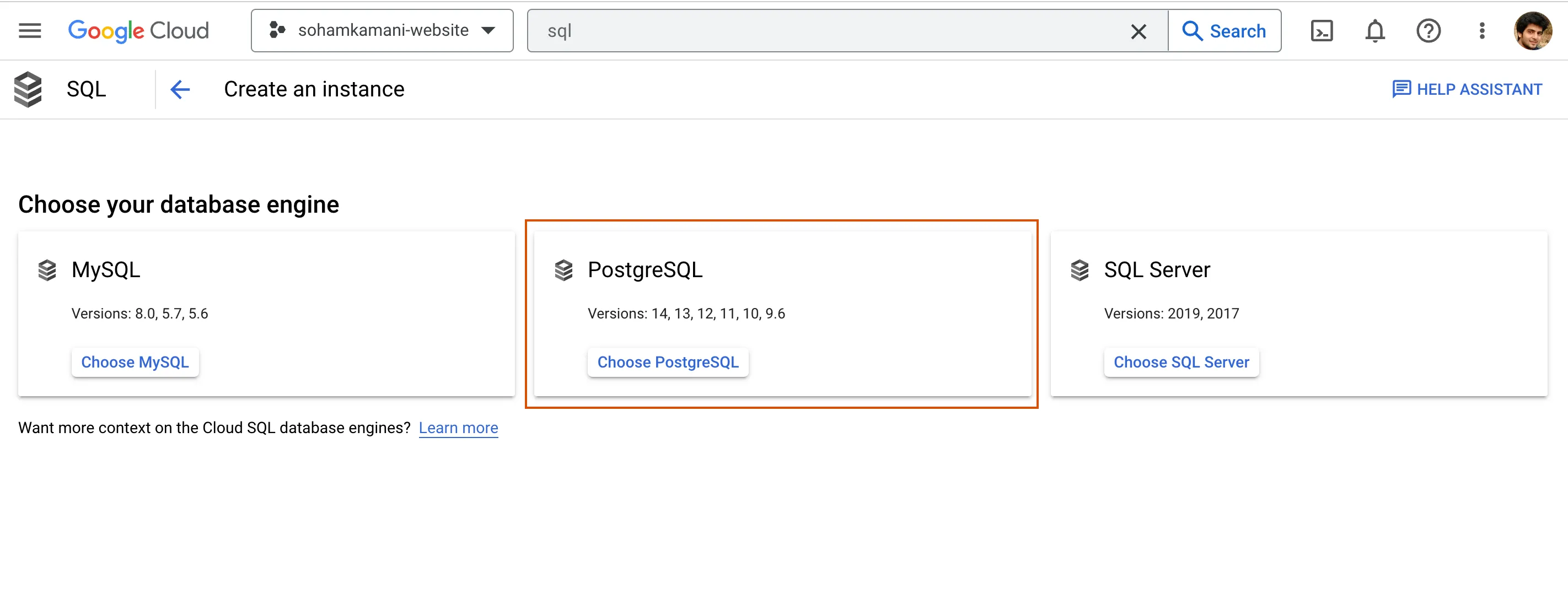The height and width of the screenshot is (605, 1568).
Task: Open the notifications bell
Action: [x=1374, y=31]
